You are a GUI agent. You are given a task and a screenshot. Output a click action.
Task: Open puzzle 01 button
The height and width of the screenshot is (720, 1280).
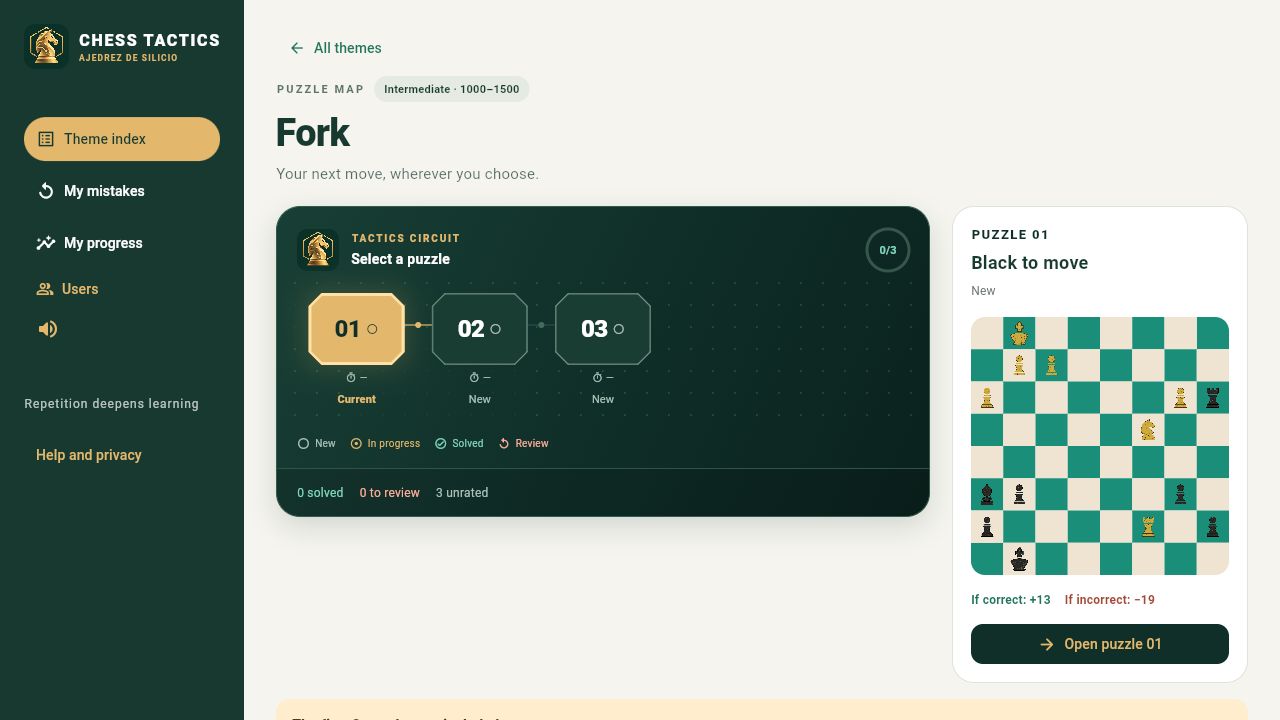[x=1100, y=644]
